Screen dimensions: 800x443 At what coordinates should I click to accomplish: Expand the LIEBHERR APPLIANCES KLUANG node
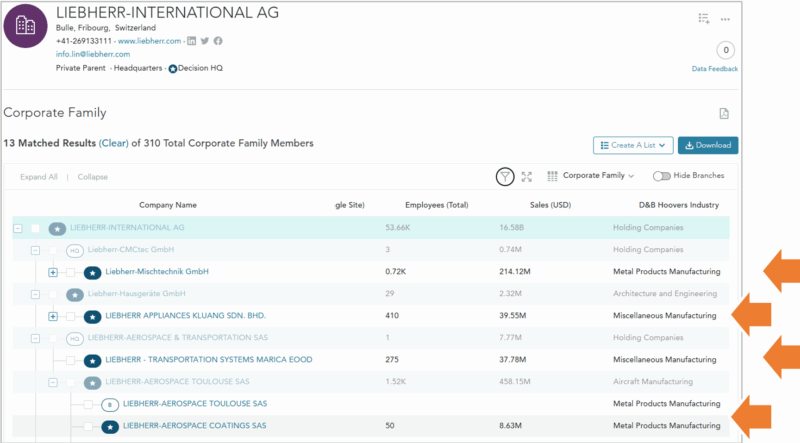[53, 316]
